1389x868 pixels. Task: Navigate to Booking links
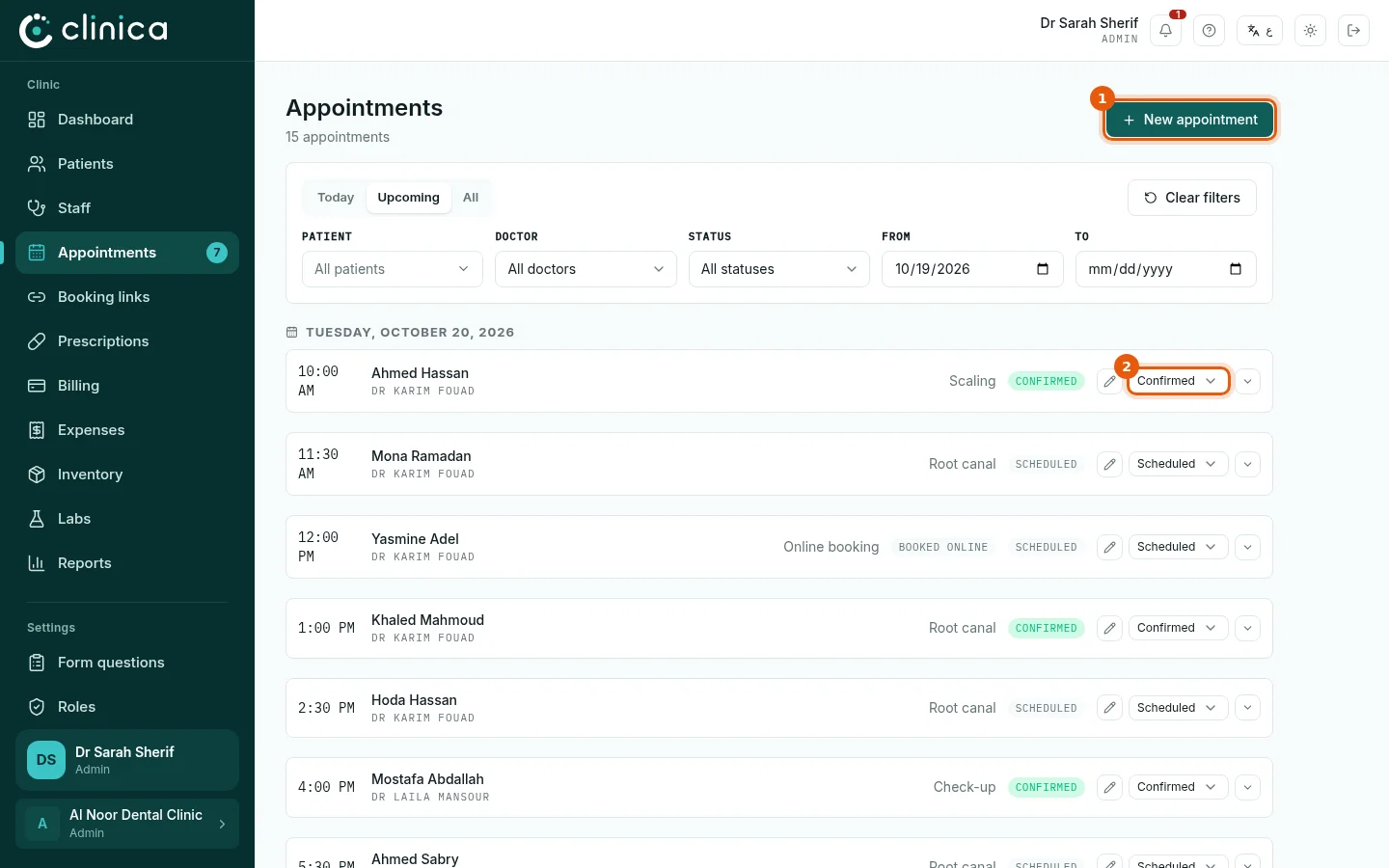tap(127, 297)
